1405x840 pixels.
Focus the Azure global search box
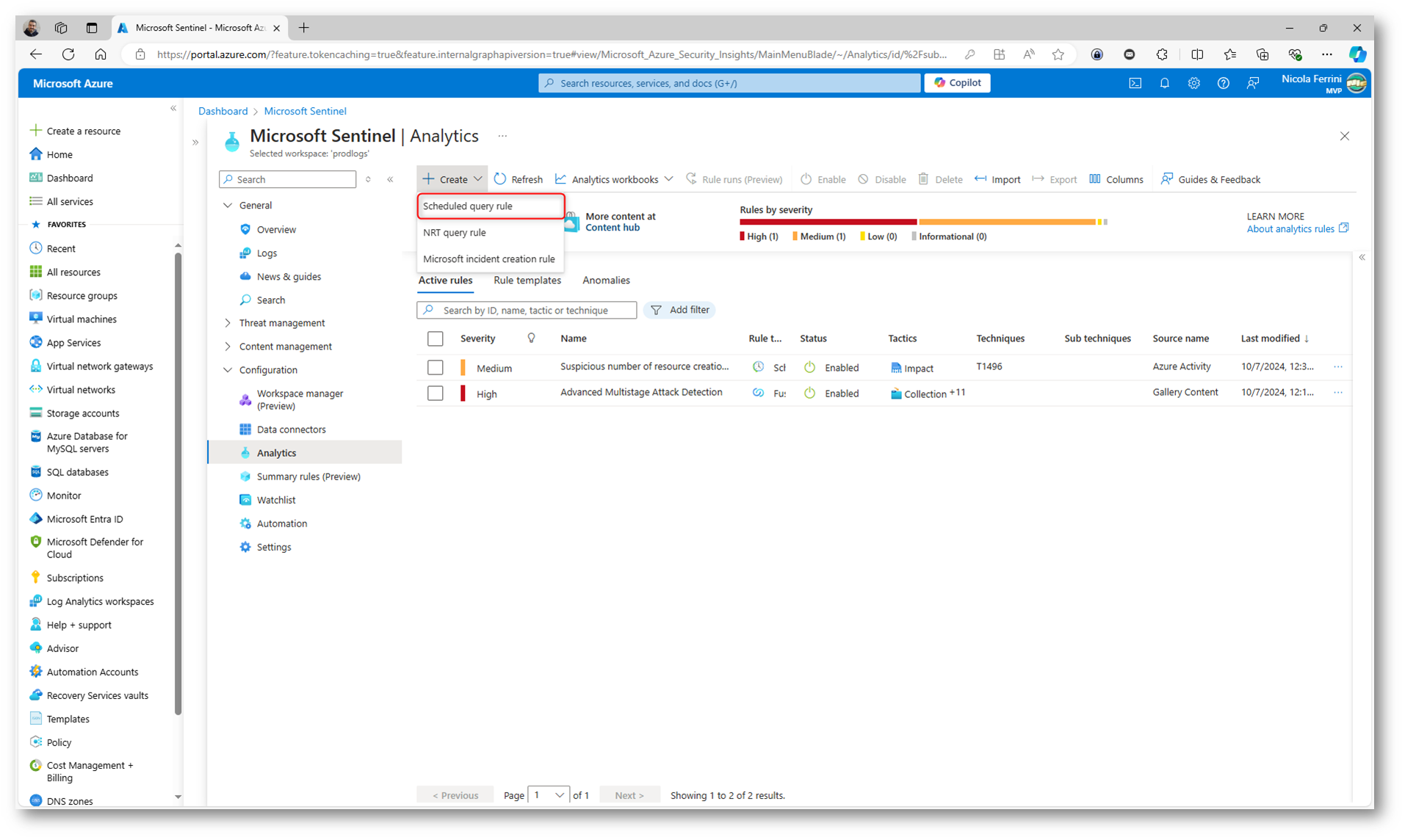pos(729,83)
